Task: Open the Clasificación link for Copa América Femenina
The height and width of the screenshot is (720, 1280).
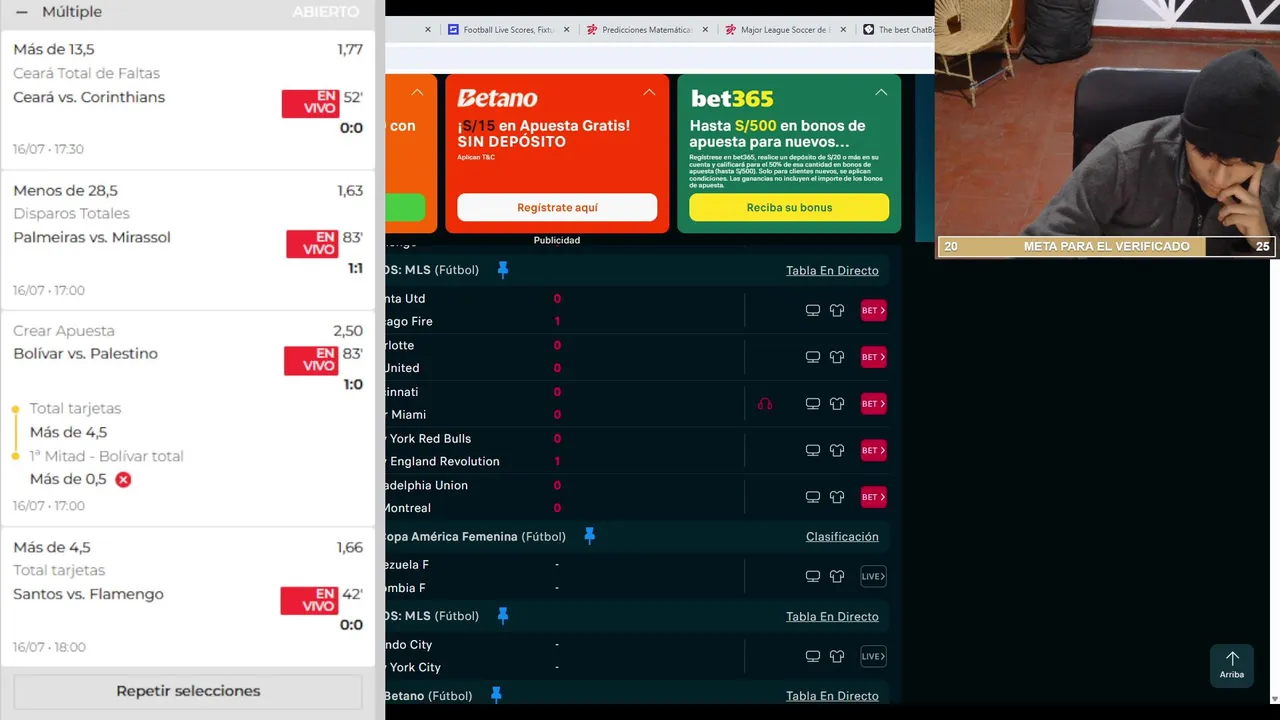Action: [842, 537]
